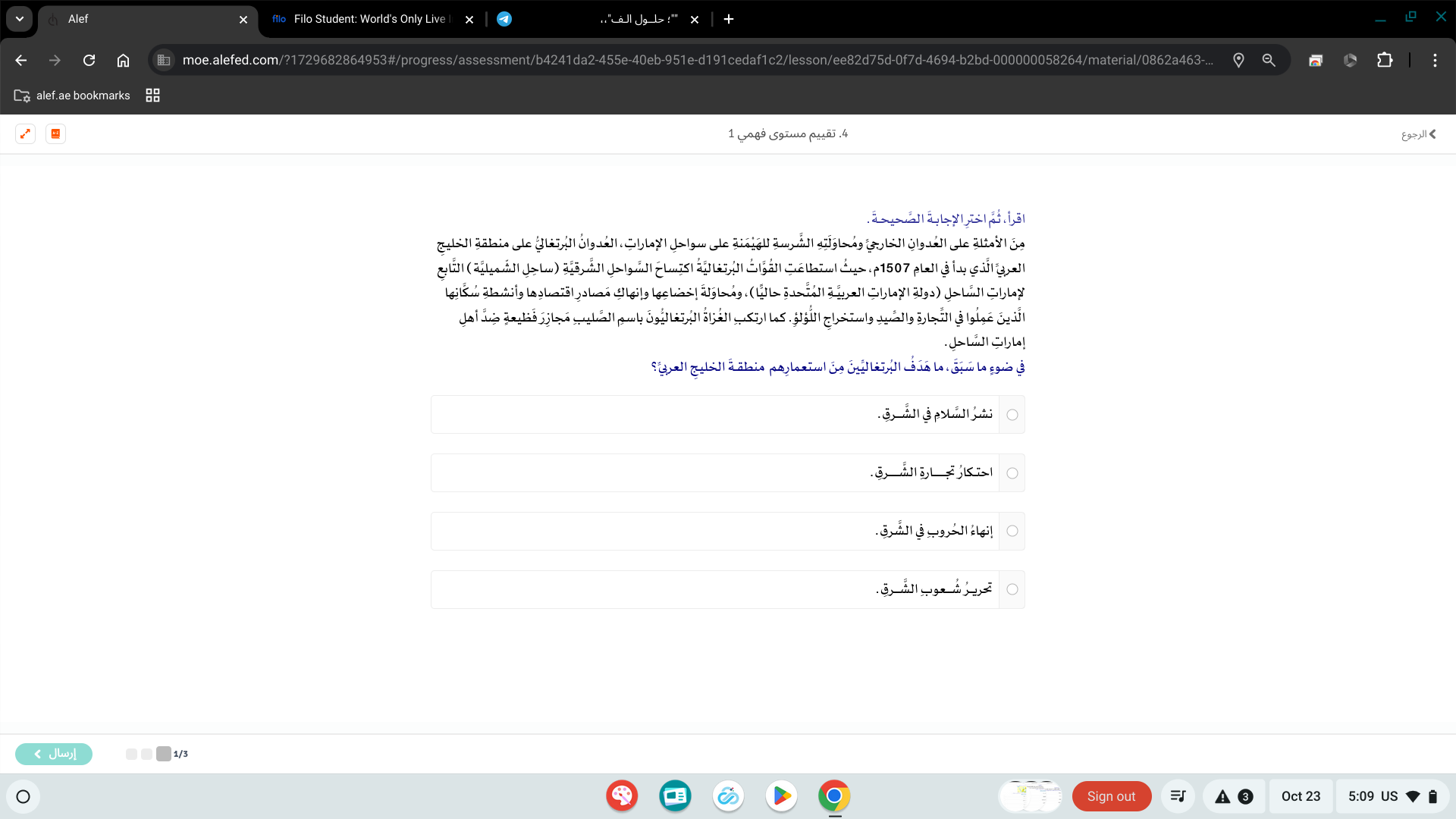Reload the page with the refresh icon
The image size is (1456, 819).
[89, 60]
